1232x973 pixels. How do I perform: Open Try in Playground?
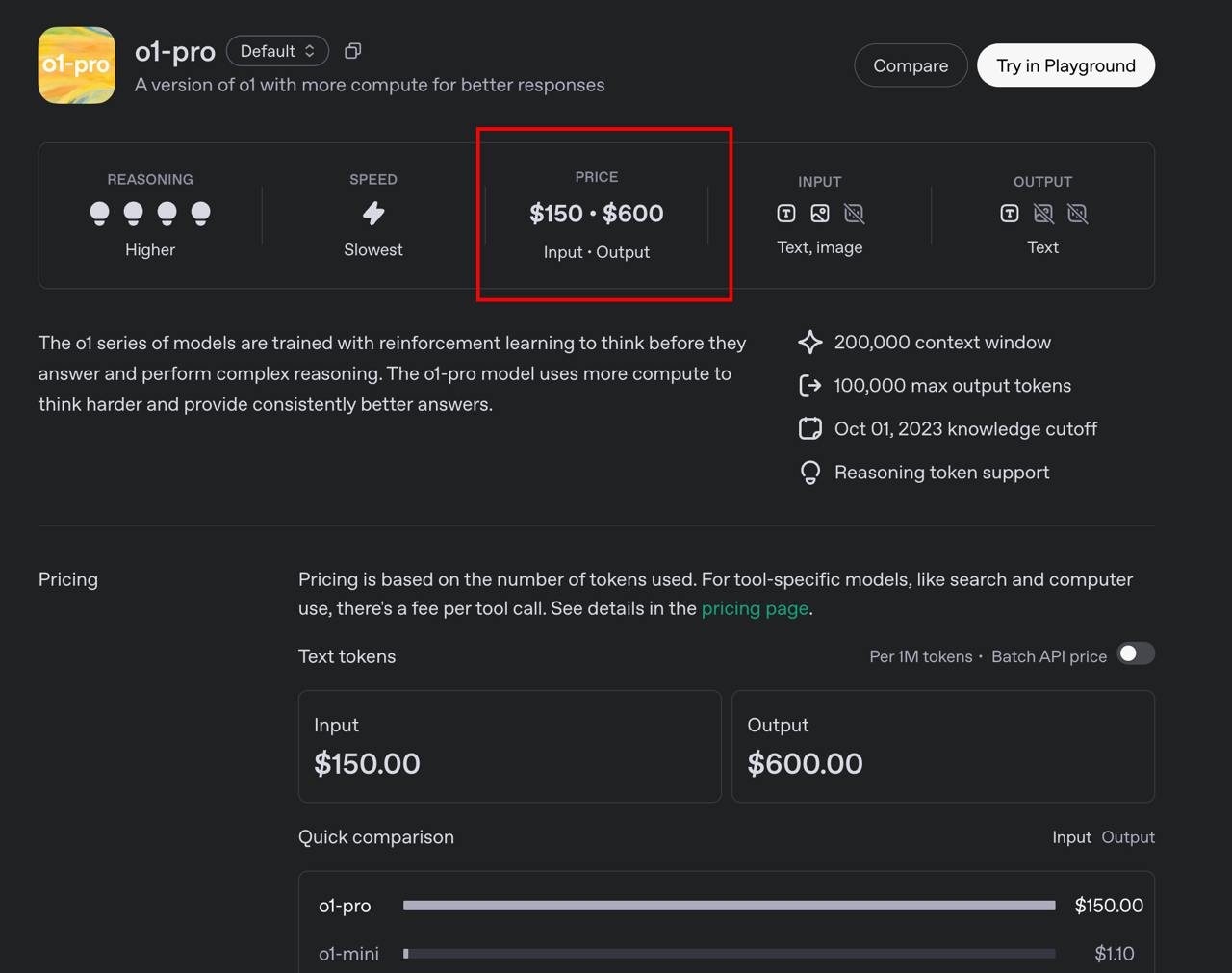click(1065, 65)
